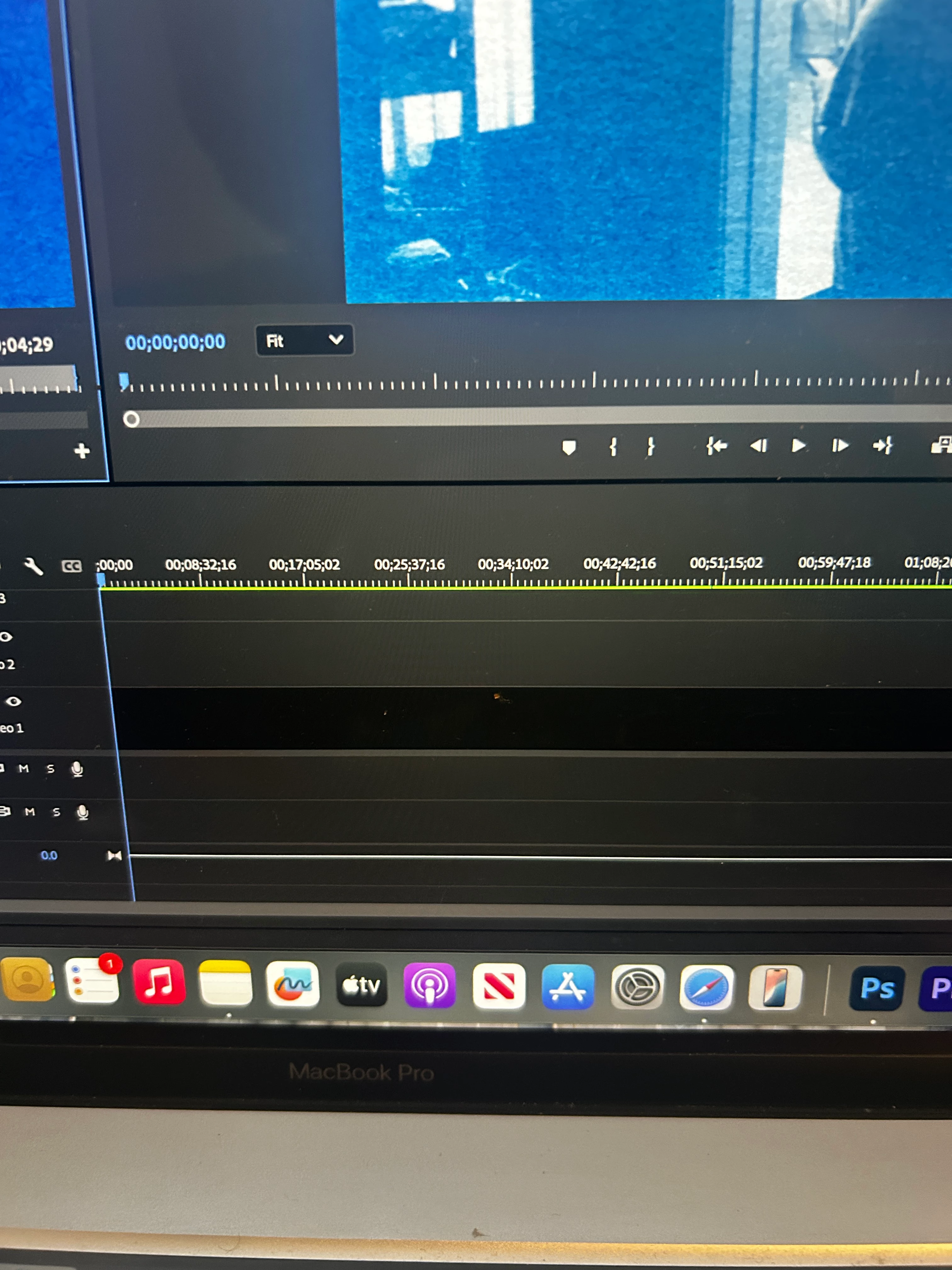Open the Fit zoom level dropdown

pyautogui.click(x=304, y=340)
